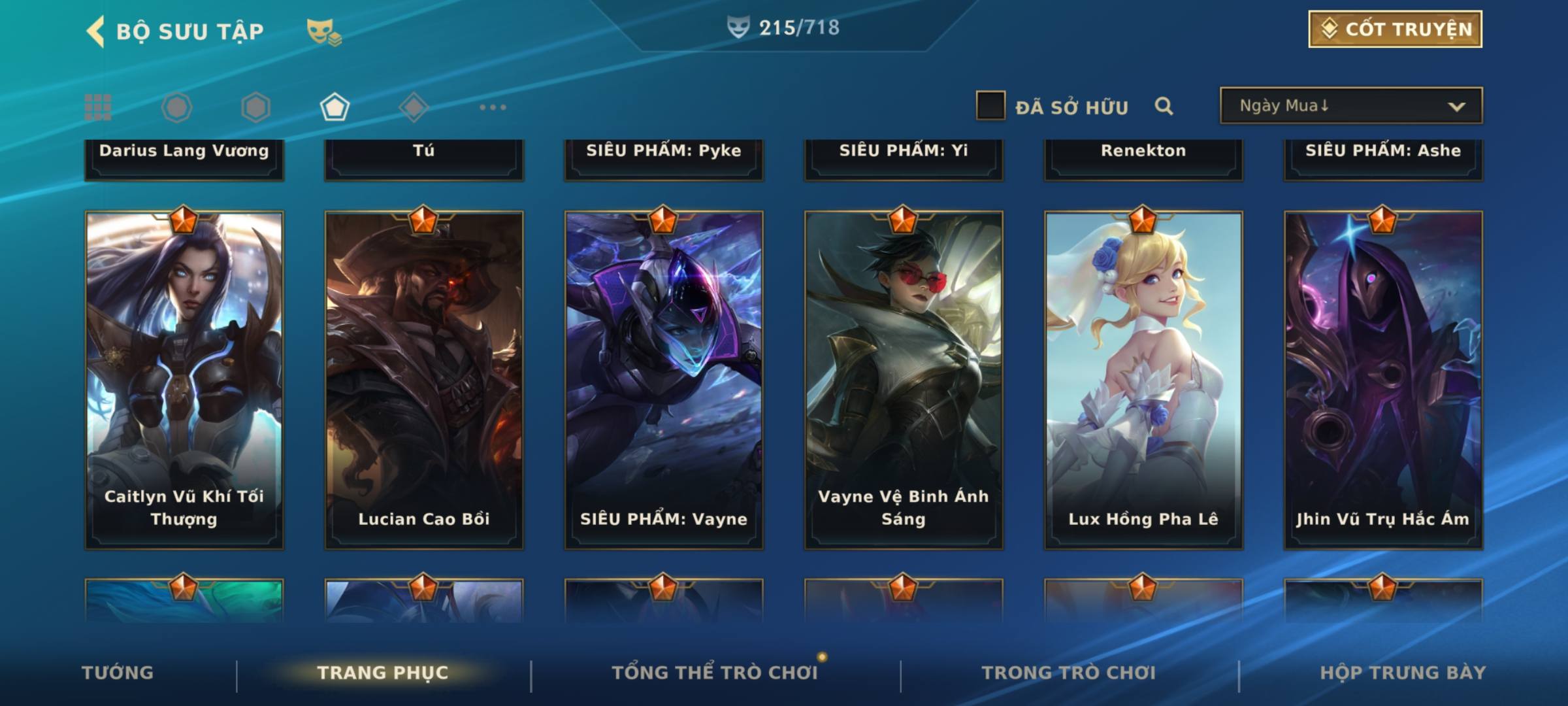Screen dimensions: 1568x706
Task: Open the Hộp Trưng Bày tab
Action: pos(1403,673)
